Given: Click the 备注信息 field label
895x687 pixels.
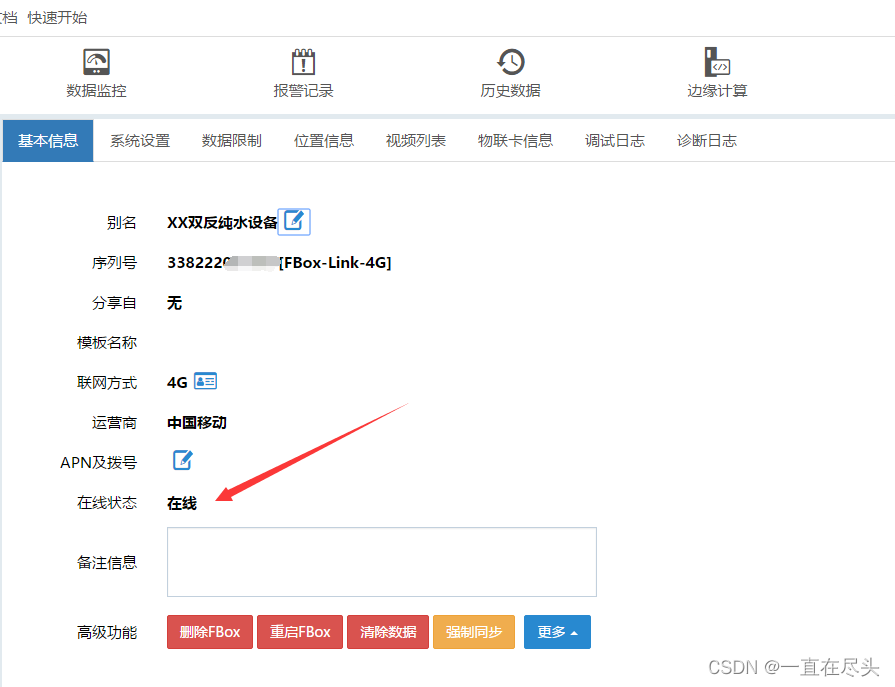Looking at the screenshot, I should [107, 563].
